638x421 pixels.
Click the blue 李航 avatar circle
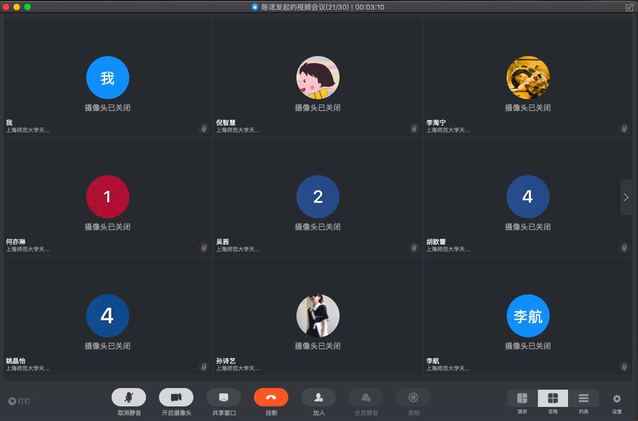point(528,315)
